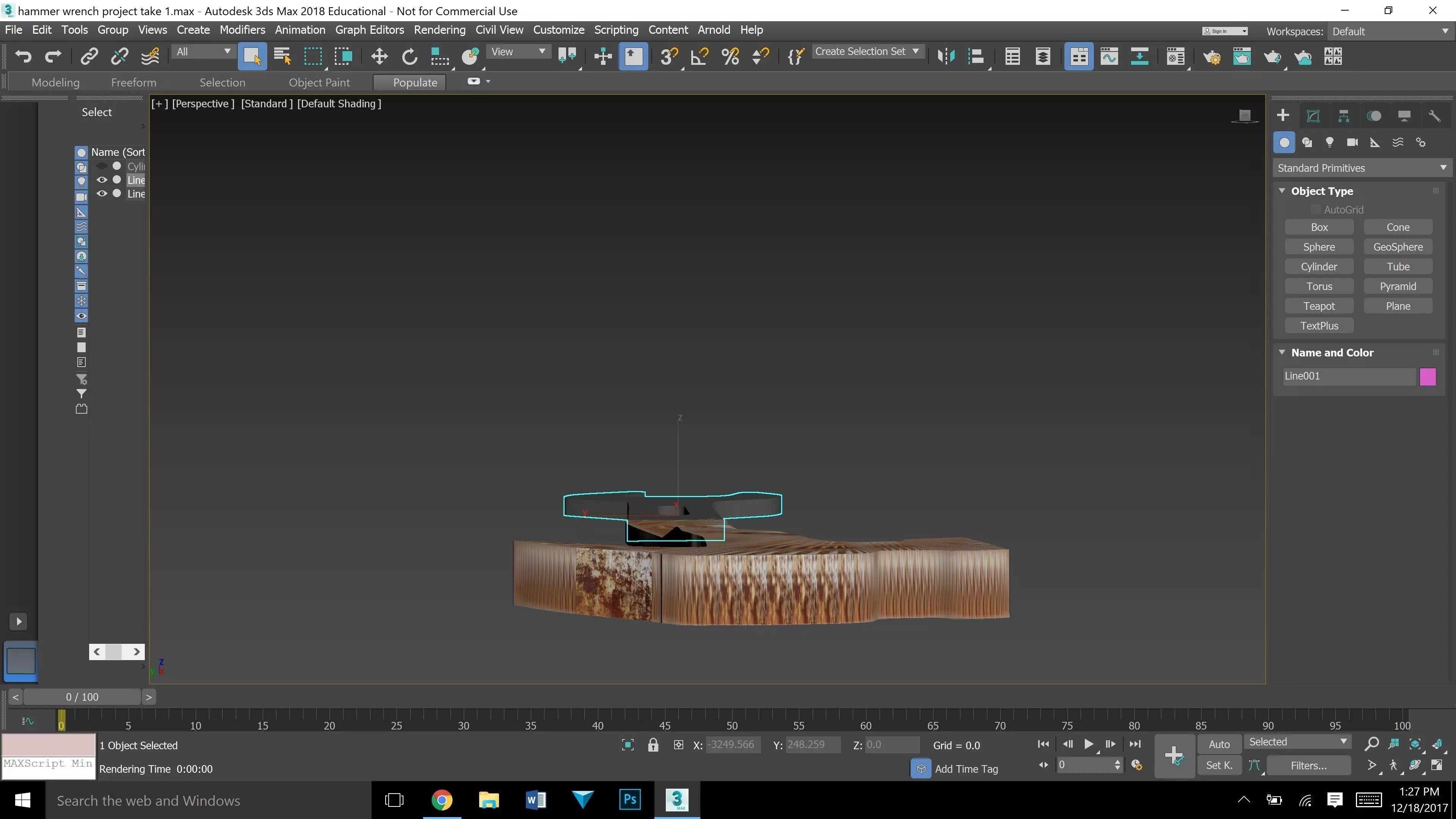Switch to the Utilities command panel tab

point(1434,116)
